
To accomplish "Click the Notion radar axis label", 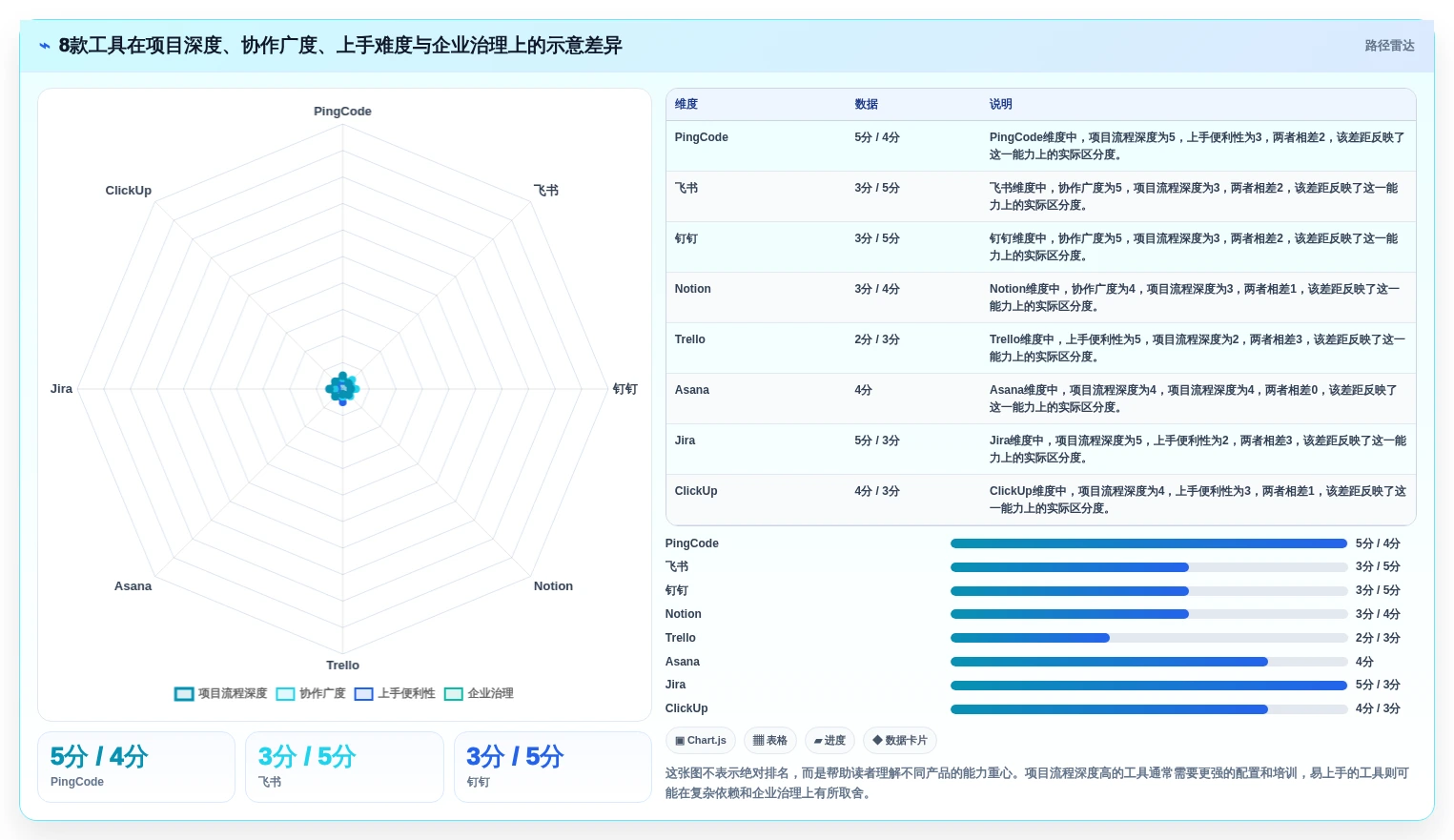I will pyautogui.click(x=553, y=586).
